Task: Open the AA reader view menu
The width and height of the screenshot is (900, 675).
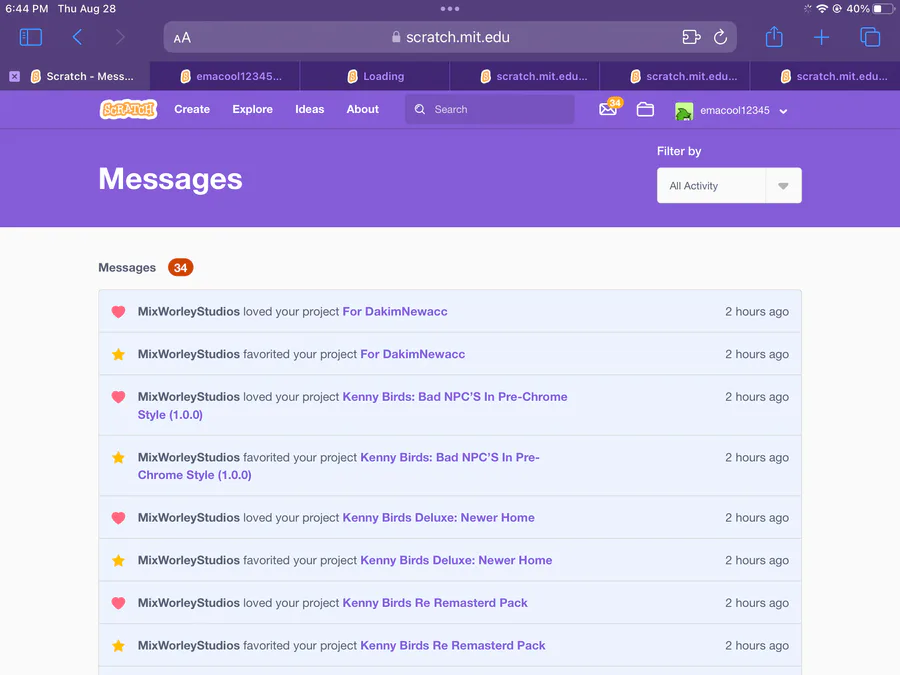Action: pyautogui.click(x=182, y=38)
